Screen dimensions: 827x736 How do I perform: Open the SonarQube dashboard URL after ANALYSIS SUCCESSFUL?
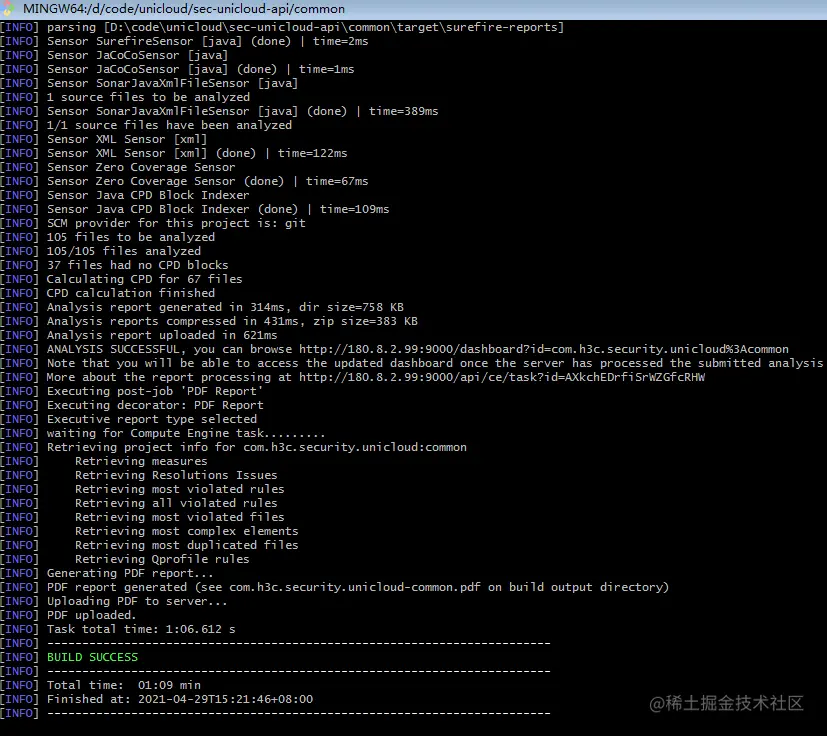coord(544,349)
